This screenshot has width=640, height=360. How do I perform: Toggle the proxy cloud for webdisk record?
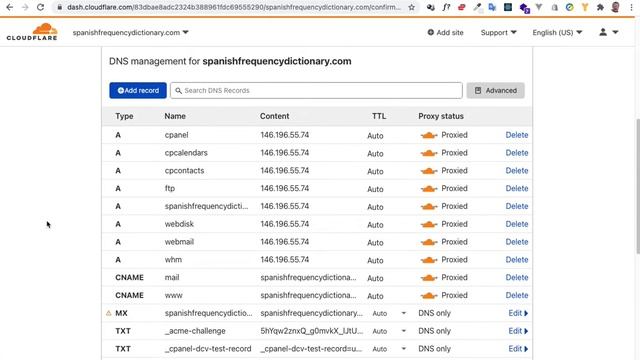[429, 224]
